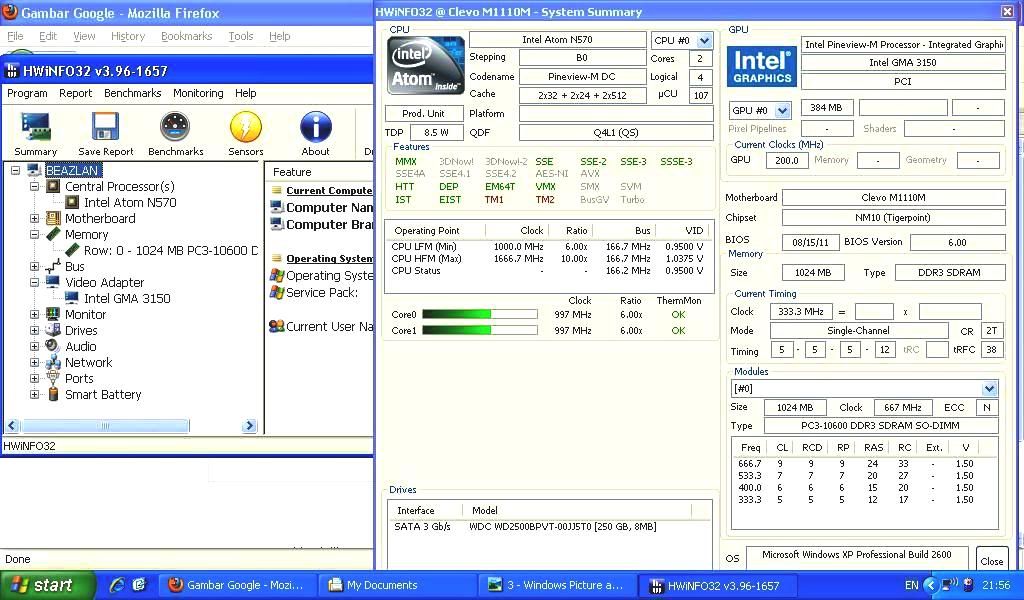Open the GPU #0 dropdown
Screen dimensions: 1024x600
[782, 110]
